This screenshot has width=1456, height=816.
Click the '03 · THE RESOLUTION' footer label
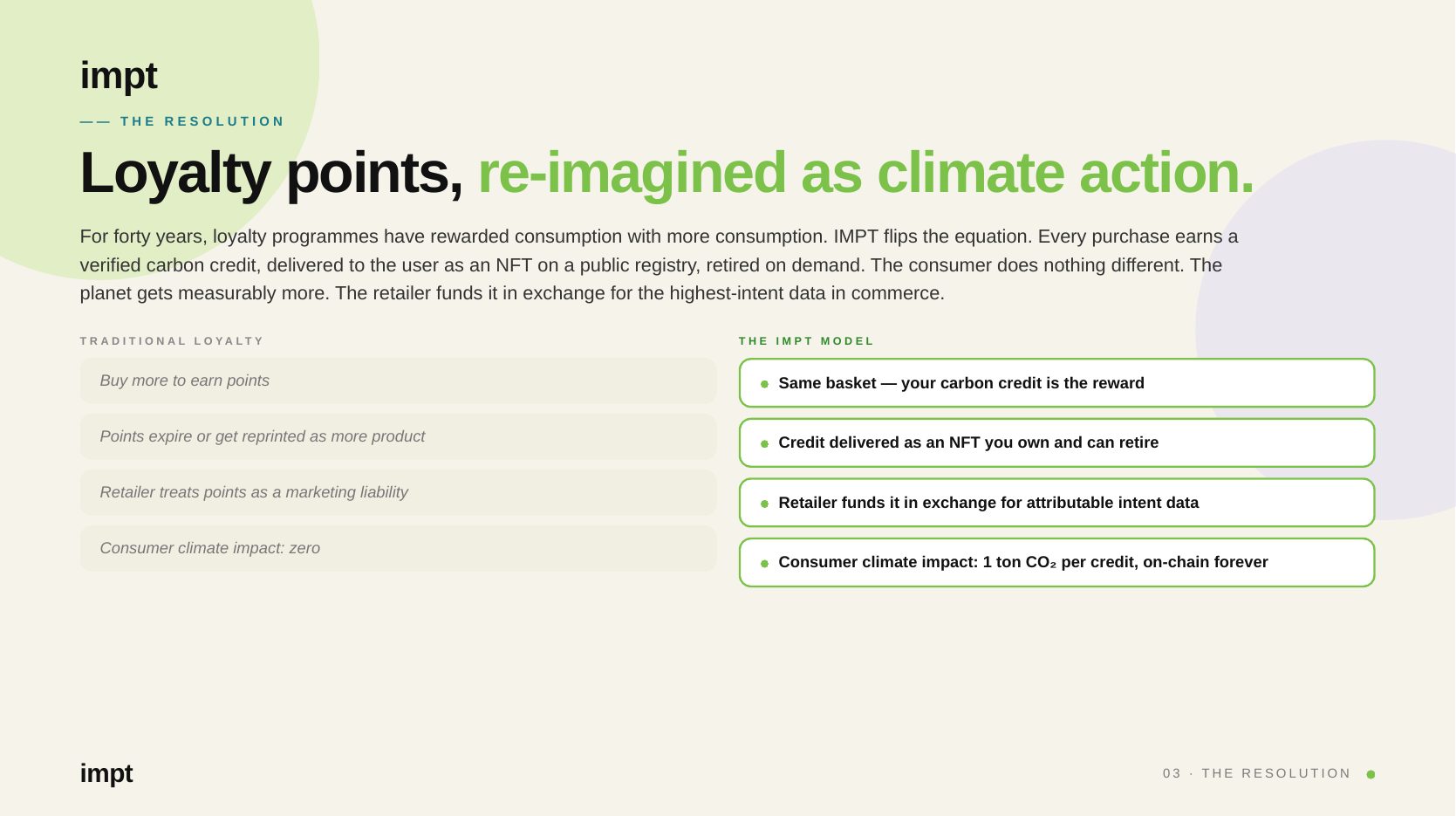pos(1256,773)
